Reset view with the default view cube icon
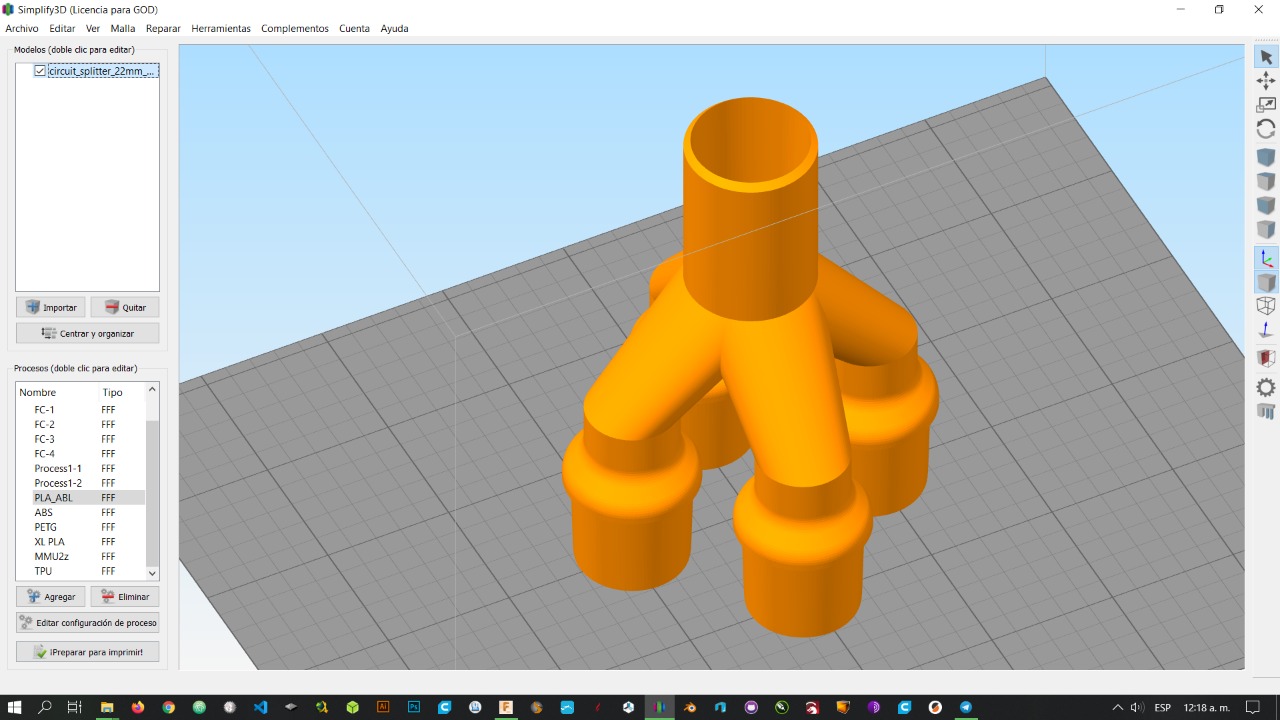This screenshot has width=1280, height=720. point(1266,157)
